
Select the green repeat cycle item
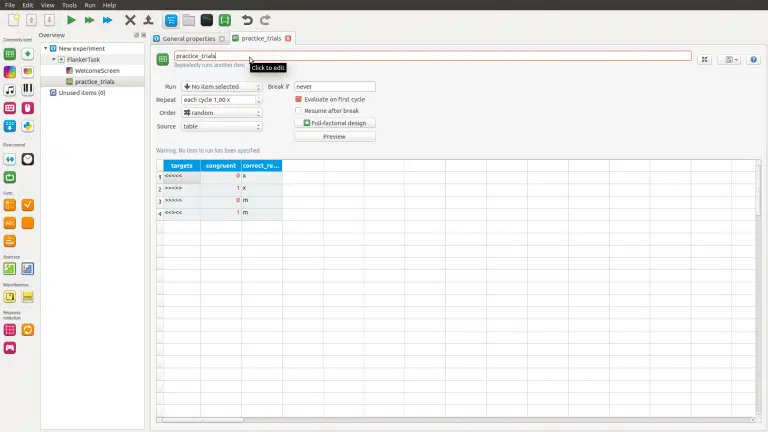click(10, 177)
